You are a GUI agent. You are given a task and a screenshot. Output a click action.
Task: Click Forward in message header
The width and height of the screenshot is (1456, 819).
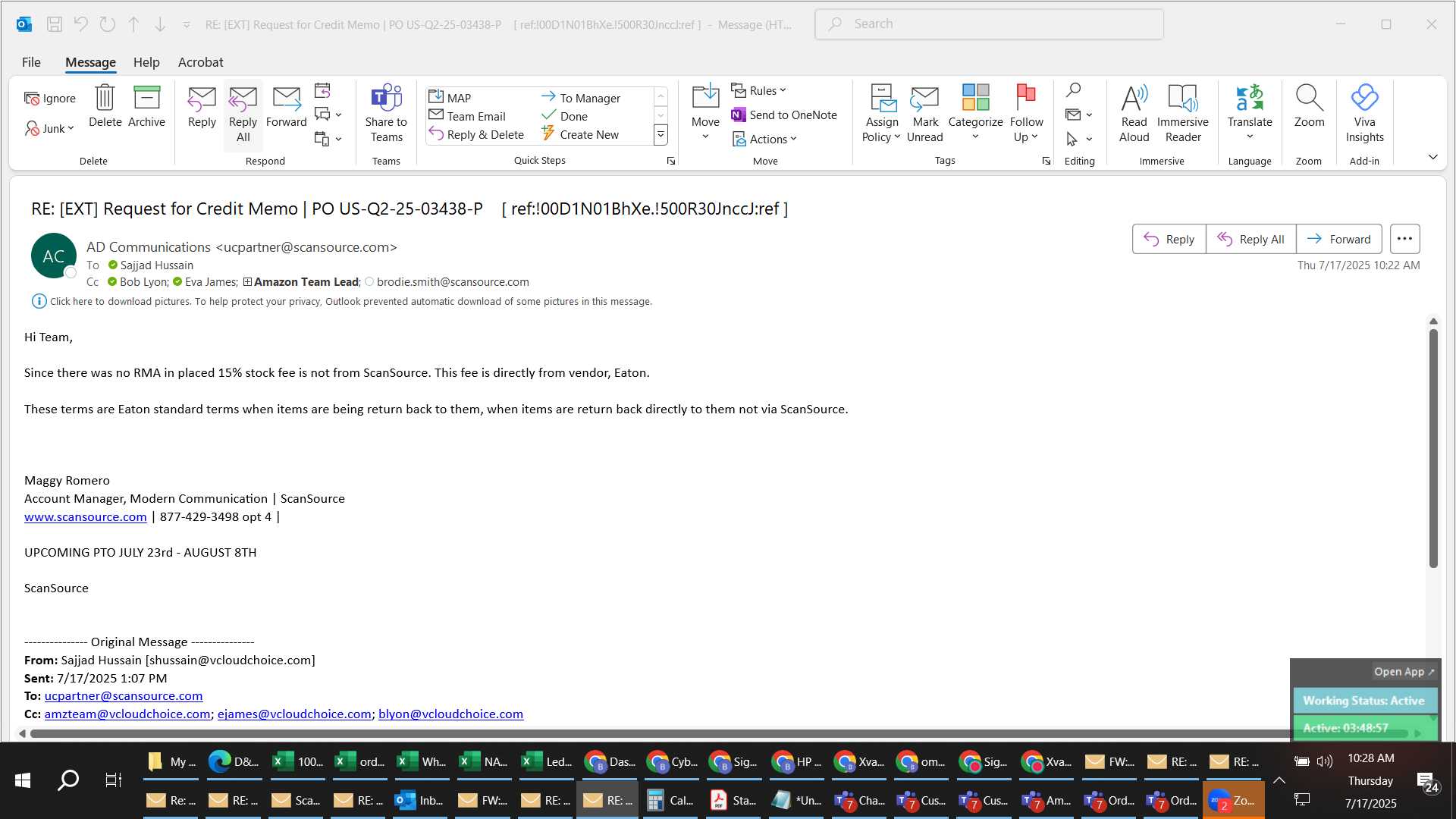[1338, 239]
